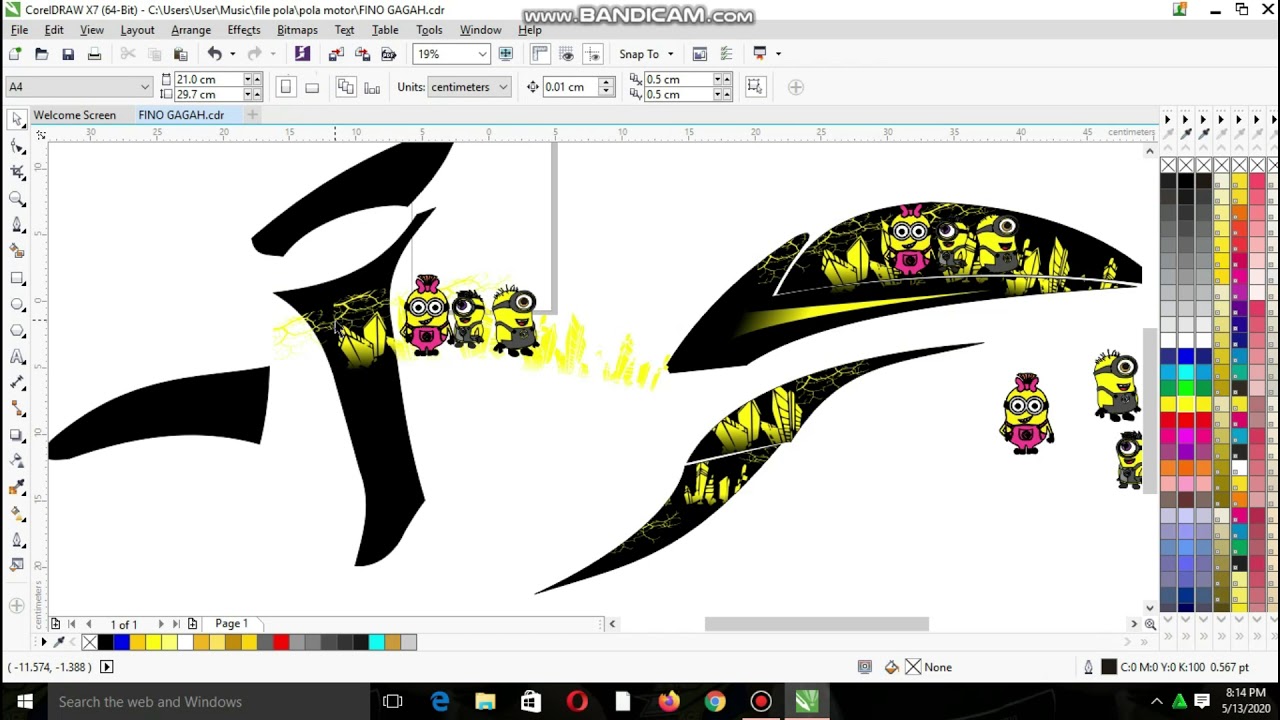Toggle current page layout button

pos(372,87)
